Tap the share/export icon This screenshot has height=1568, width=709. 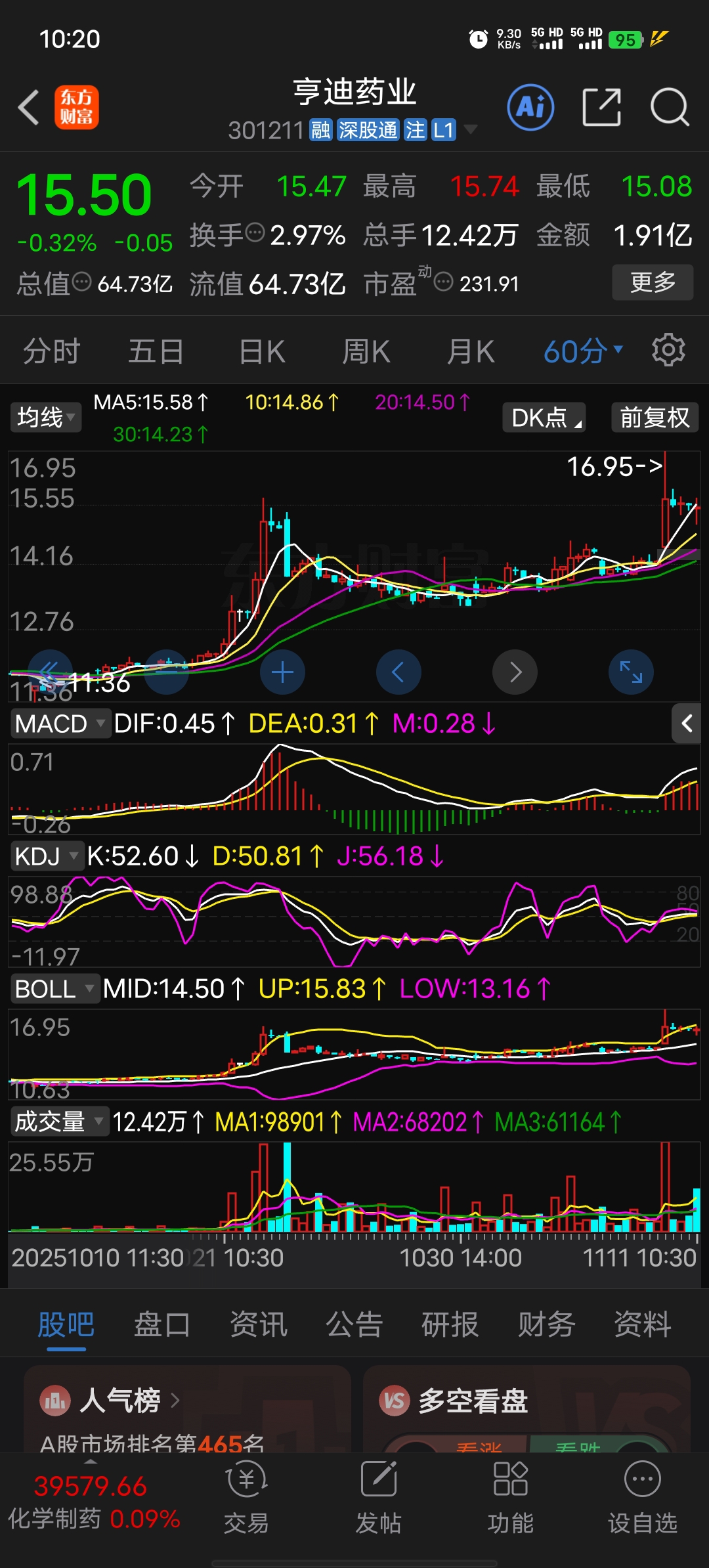tap(602, 107)
